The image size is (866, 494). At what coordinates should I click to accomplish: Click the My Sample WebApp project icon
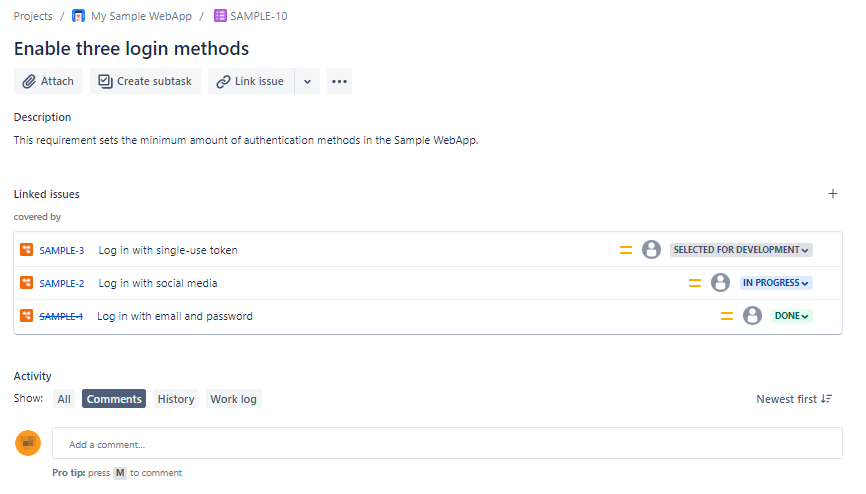(x=79, y=16)
